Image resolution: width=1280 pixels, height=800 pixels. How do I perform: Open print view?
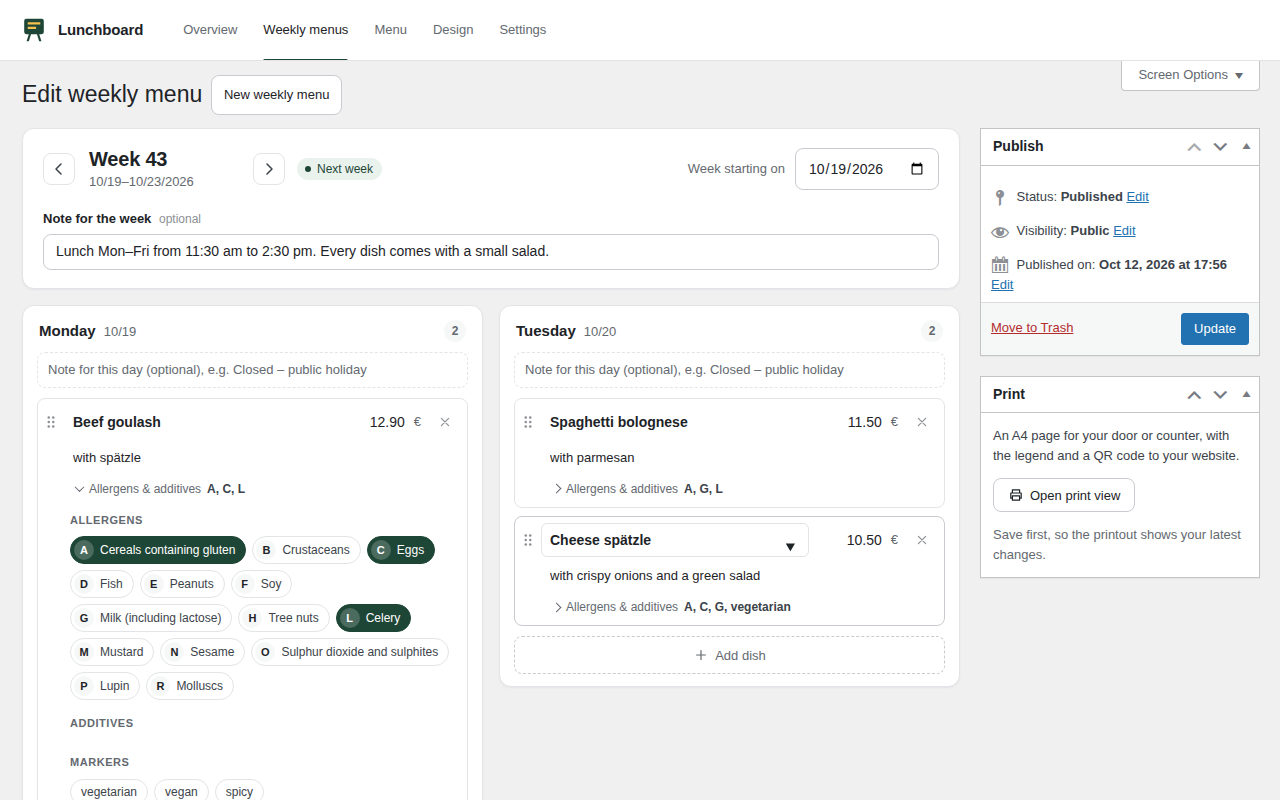click(1064, 495)
